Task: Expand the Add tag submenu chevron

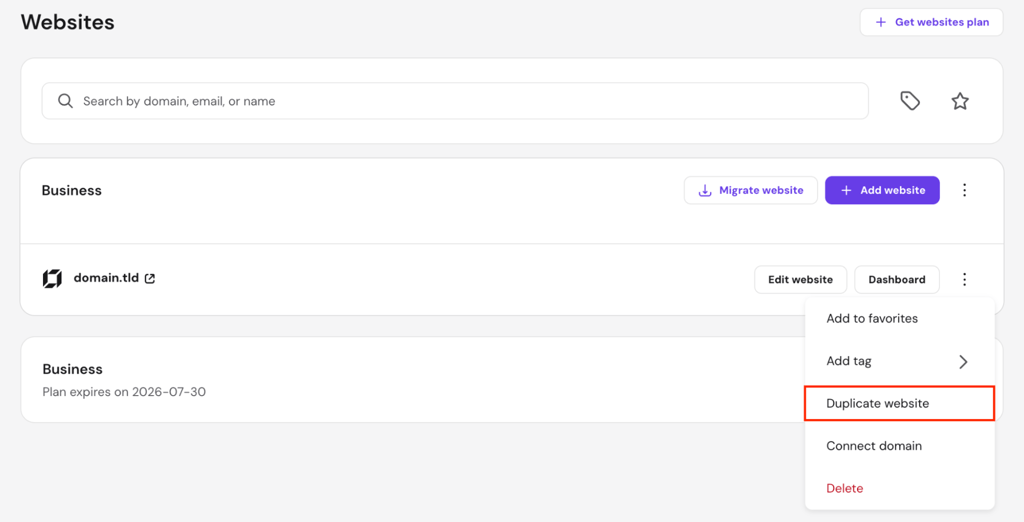Action: click(963, 361)
